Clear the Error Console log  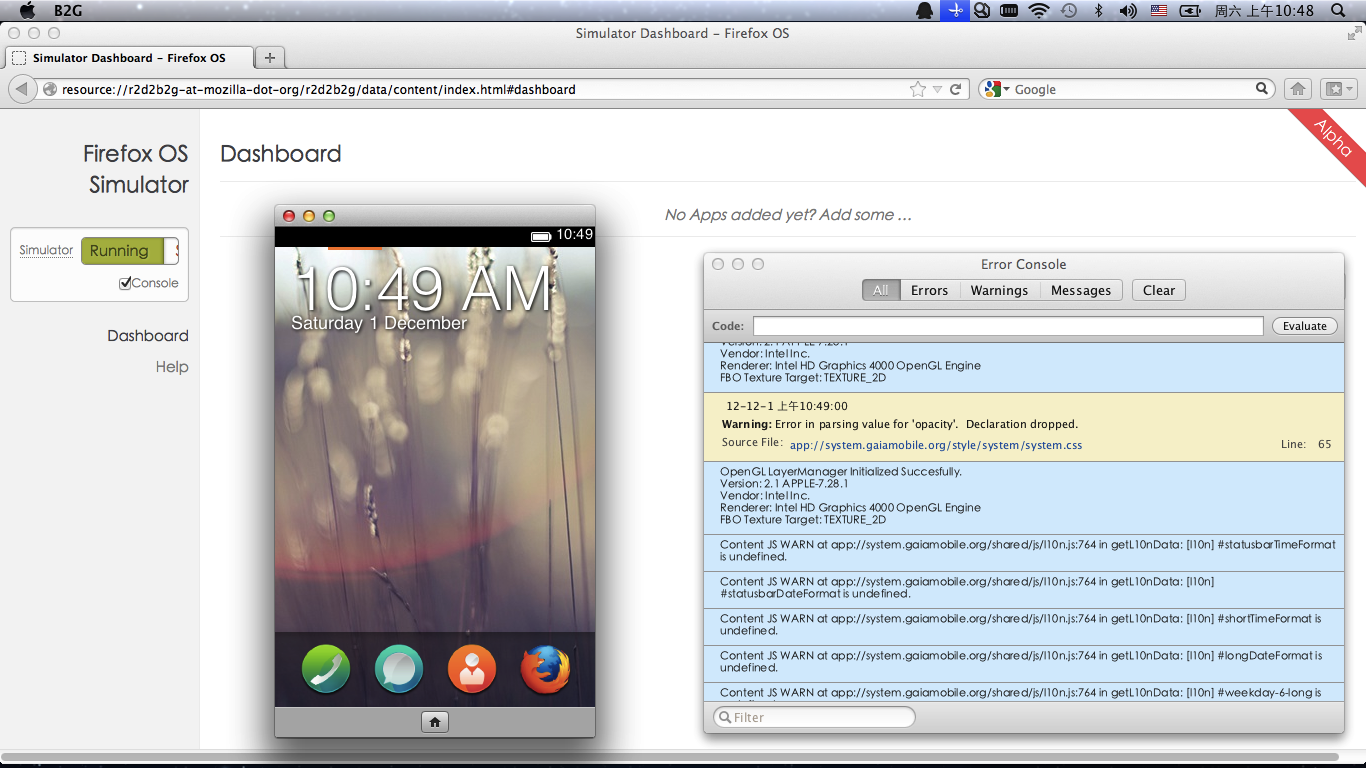(x=1159, y=290)
